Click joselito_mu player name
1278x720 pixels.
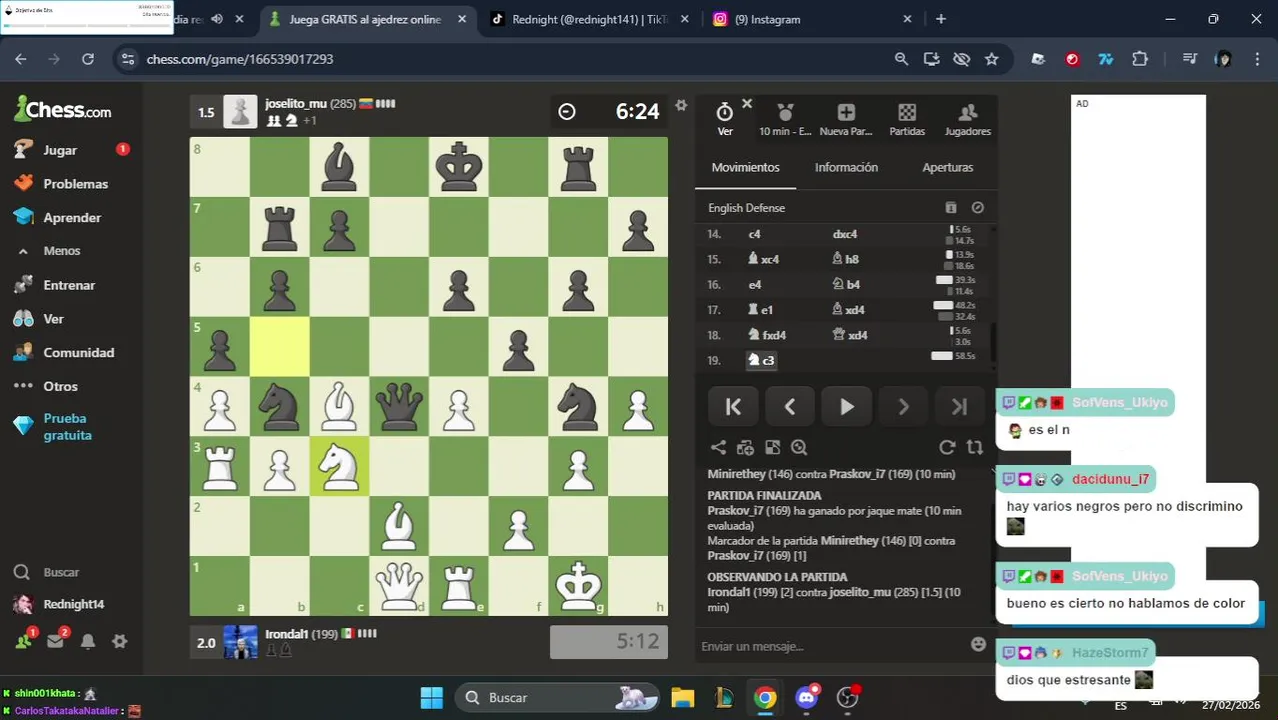point(296,103)
